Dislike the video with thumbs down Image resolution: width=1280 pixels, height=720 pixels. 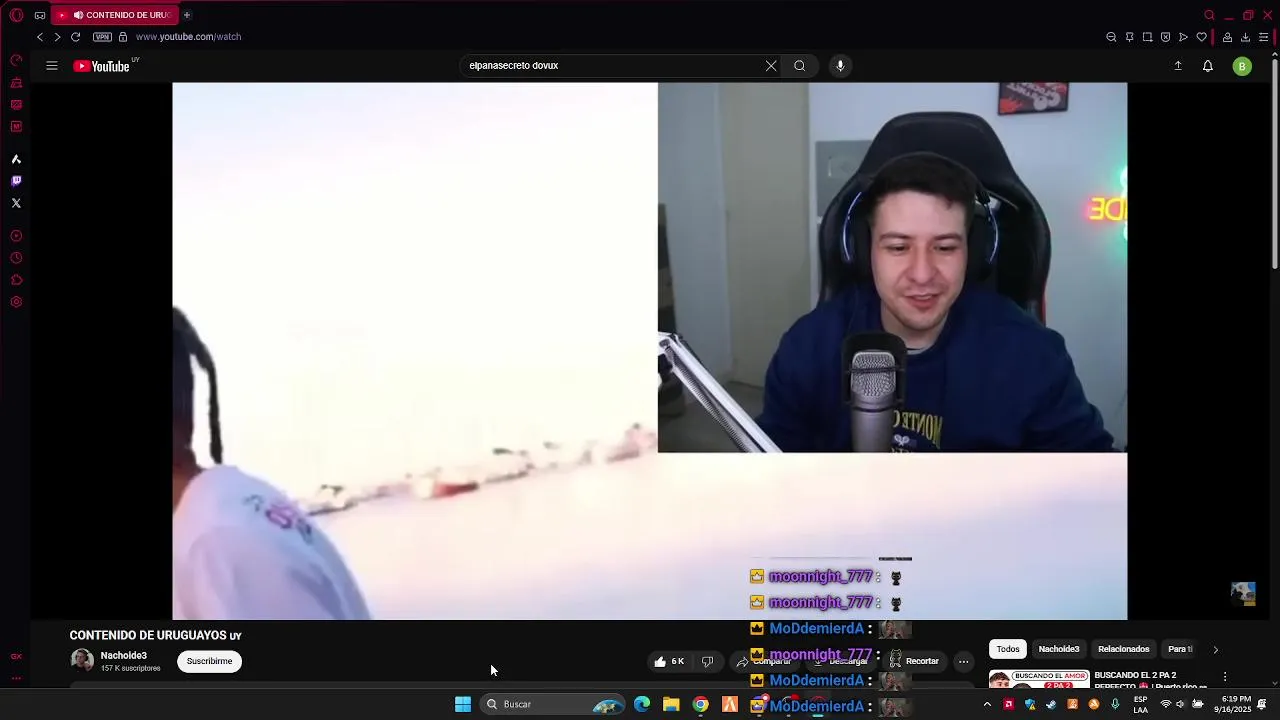pyautogui.click(x=707, y=661)
